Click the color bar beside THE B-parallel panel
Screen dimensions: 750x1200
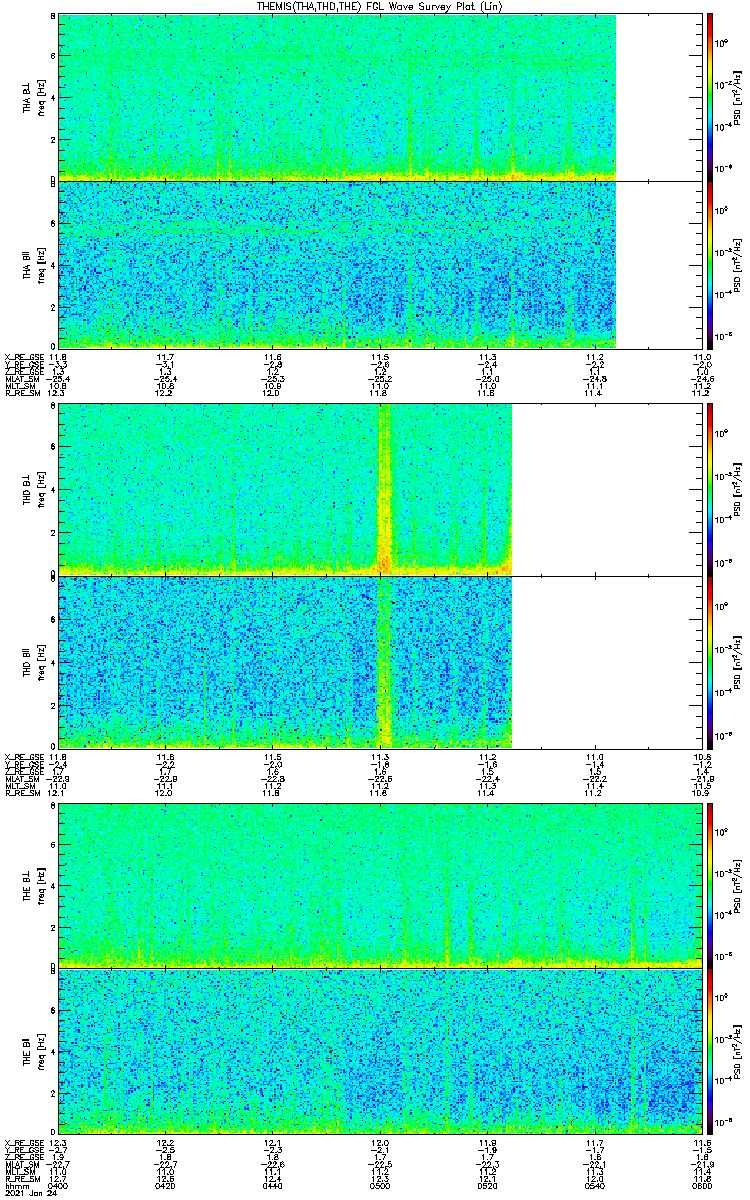710,1053
